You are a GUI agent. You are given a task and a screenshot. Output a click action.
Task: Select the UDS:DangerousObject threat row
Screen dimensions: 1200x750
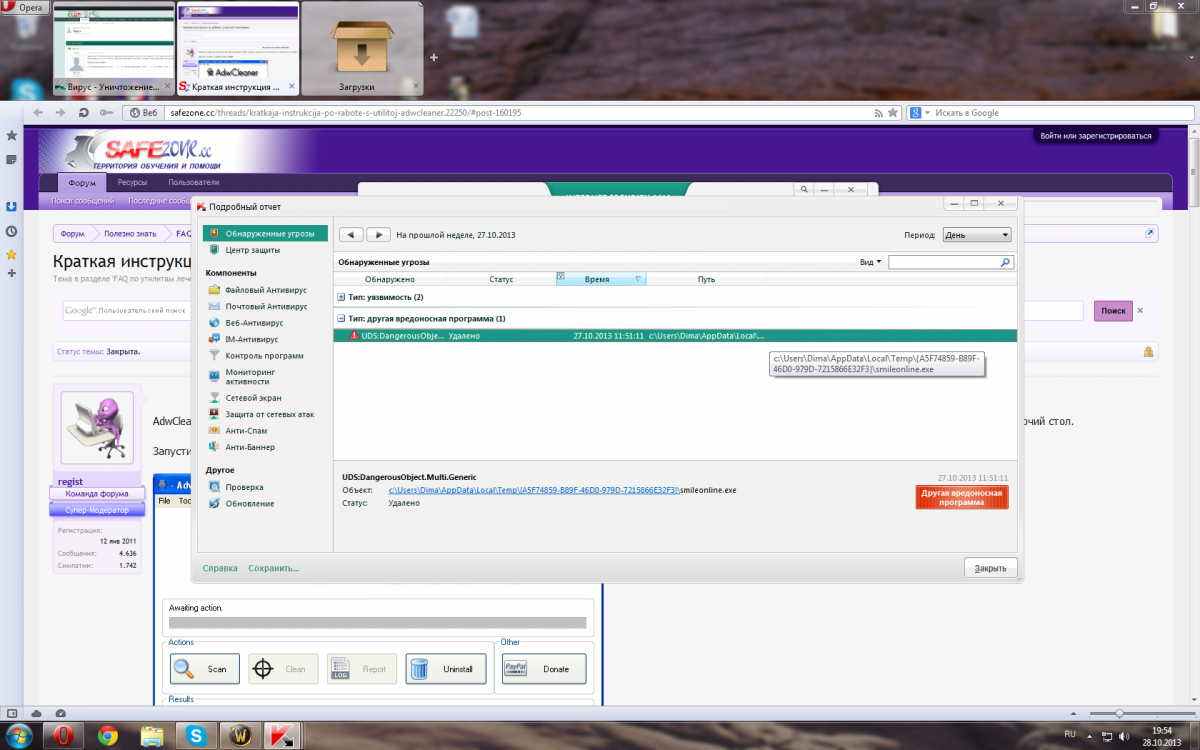[x=675, y=336]
